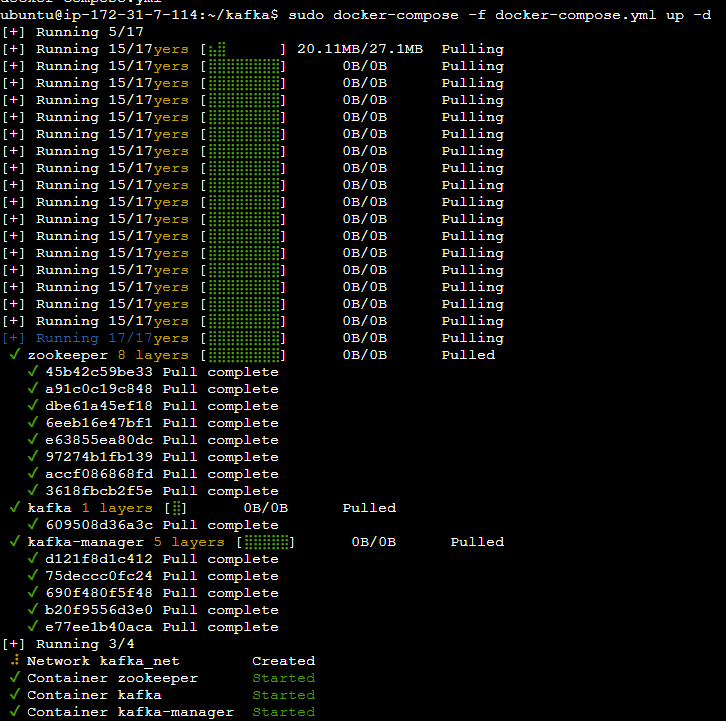Select layer hash 75deccc0fc24
The image size is (726, 721).
[x=99, y=576]
